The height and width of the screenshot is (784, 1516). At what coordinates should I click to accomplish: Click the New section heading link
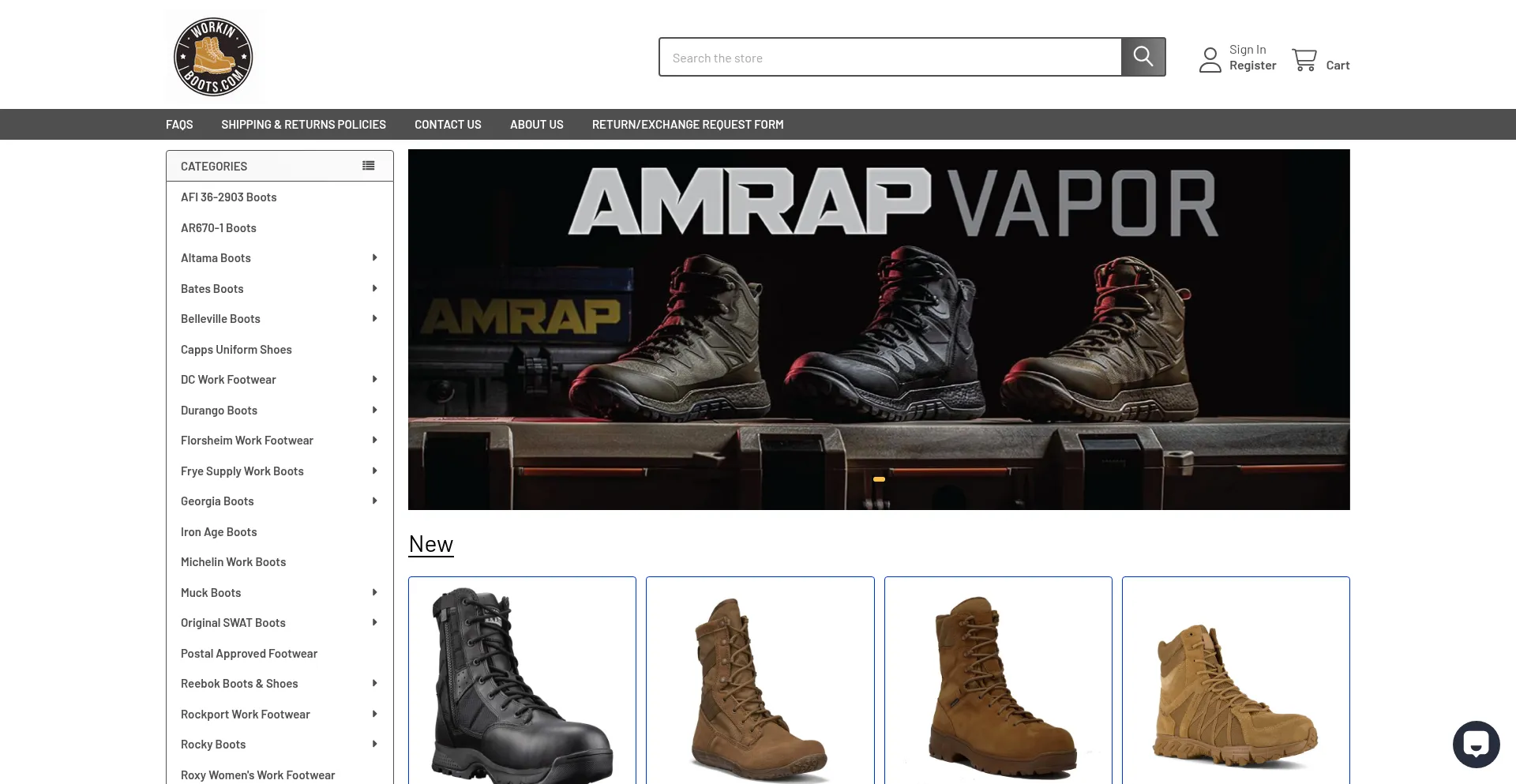[430, 543]
